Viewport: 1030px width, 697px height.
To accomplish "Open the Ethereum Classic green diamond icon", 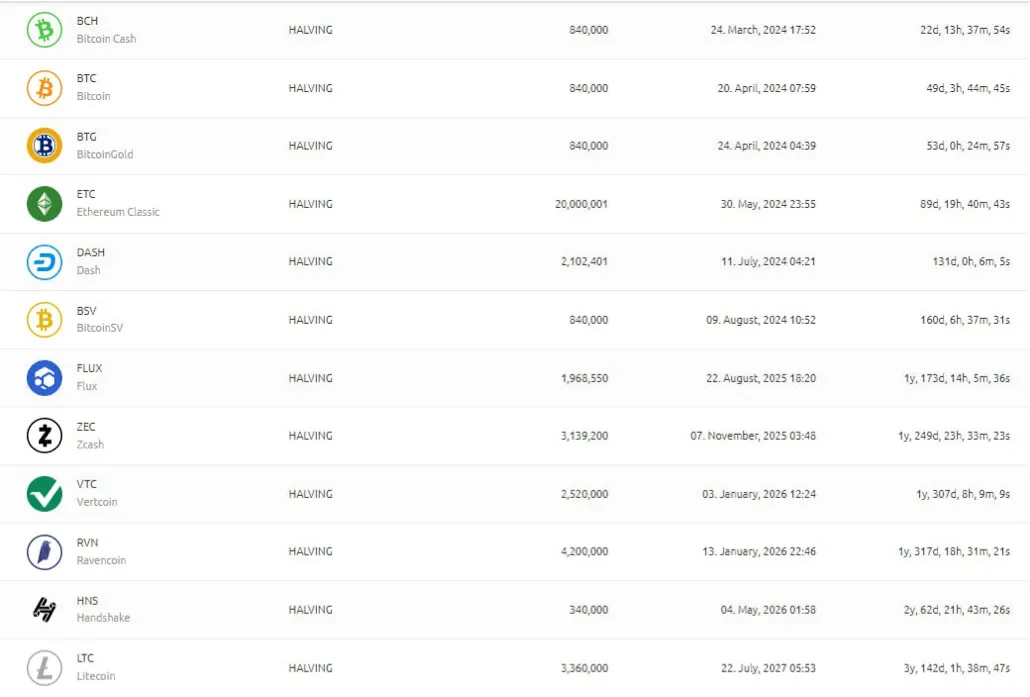I will coord(44,204).
